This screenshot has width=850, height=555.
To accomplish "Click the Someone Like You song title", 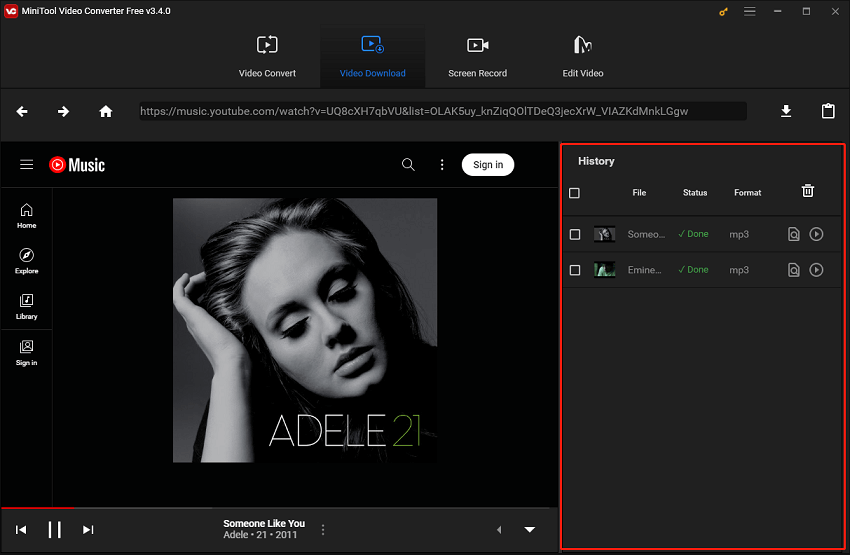I will click(x=264, y=524).
